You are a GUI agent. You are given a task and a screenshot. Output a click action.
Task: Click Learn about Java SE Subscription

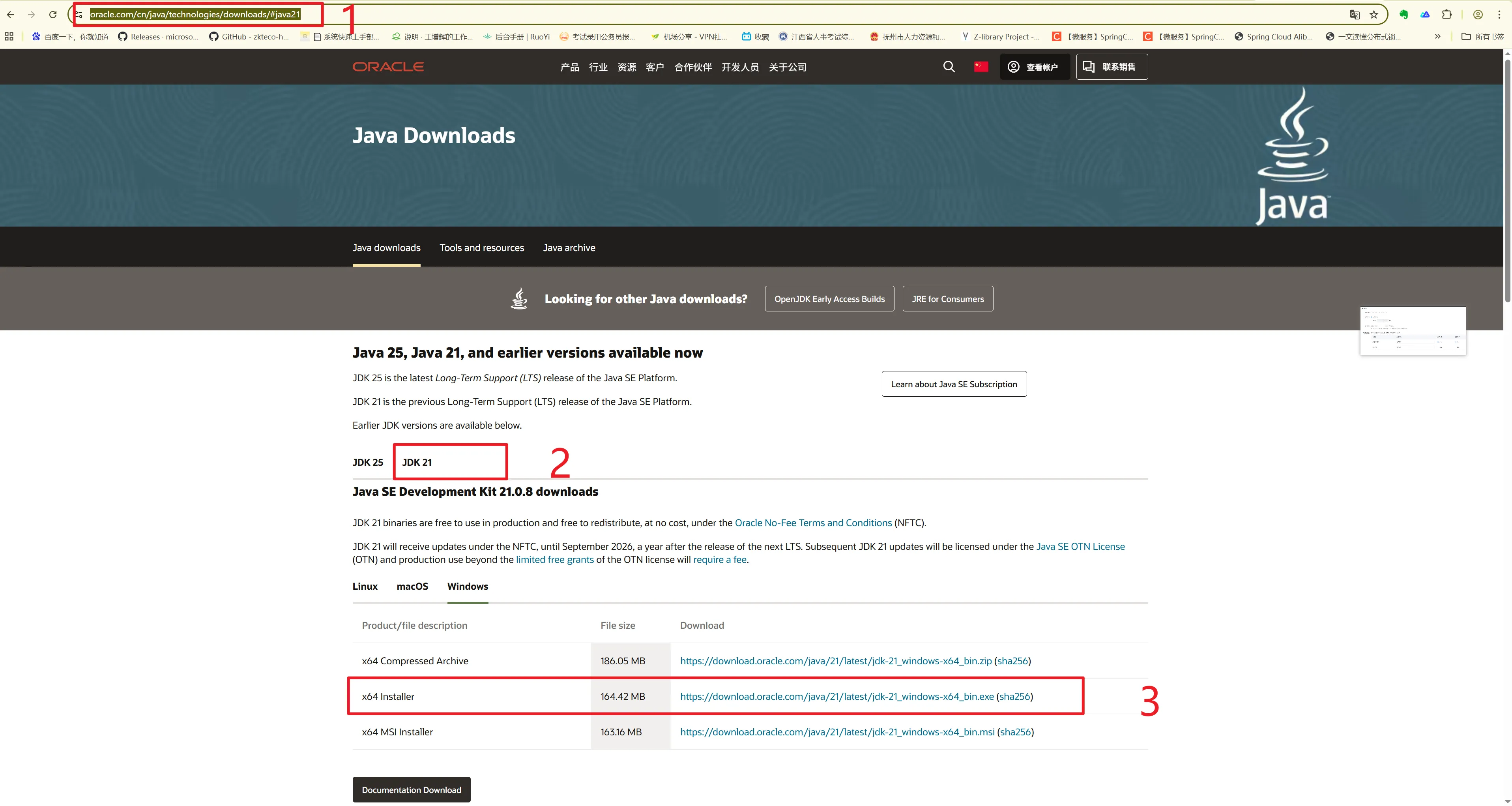[954, 384]
